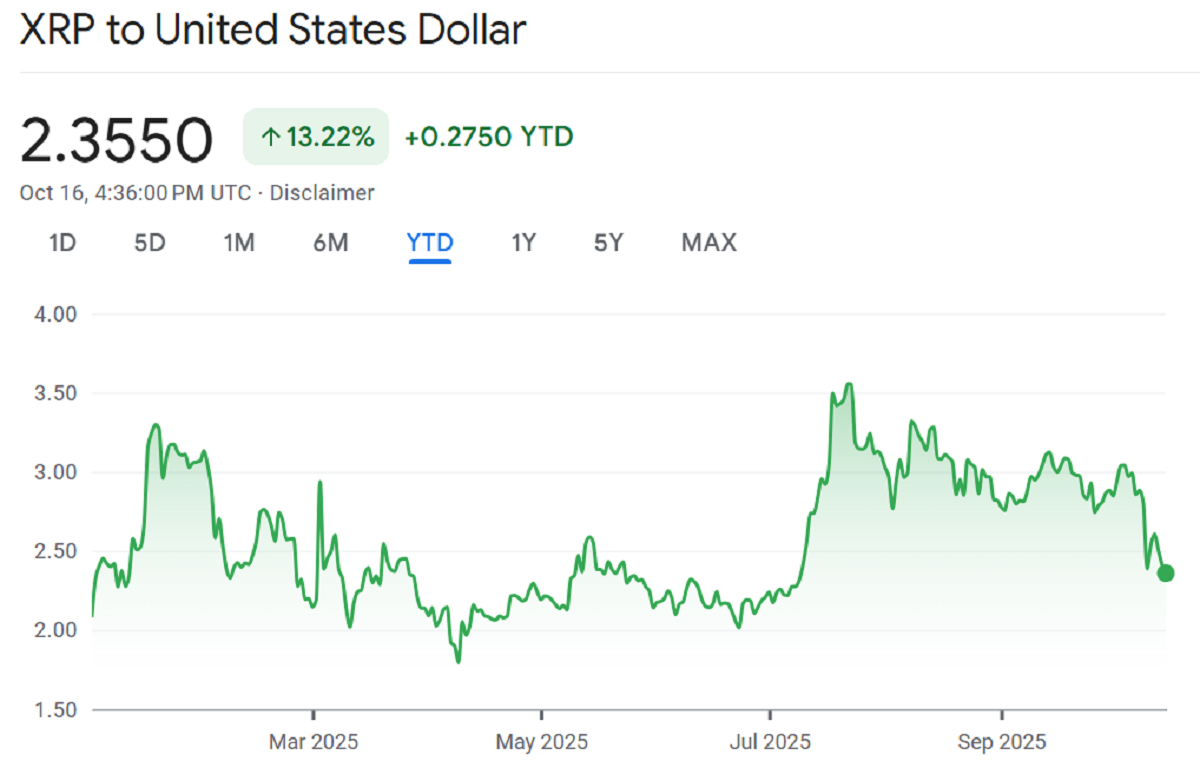Open the 6M chart view
This screenshot has height=768, width=1200.
(x=330, y=242)
